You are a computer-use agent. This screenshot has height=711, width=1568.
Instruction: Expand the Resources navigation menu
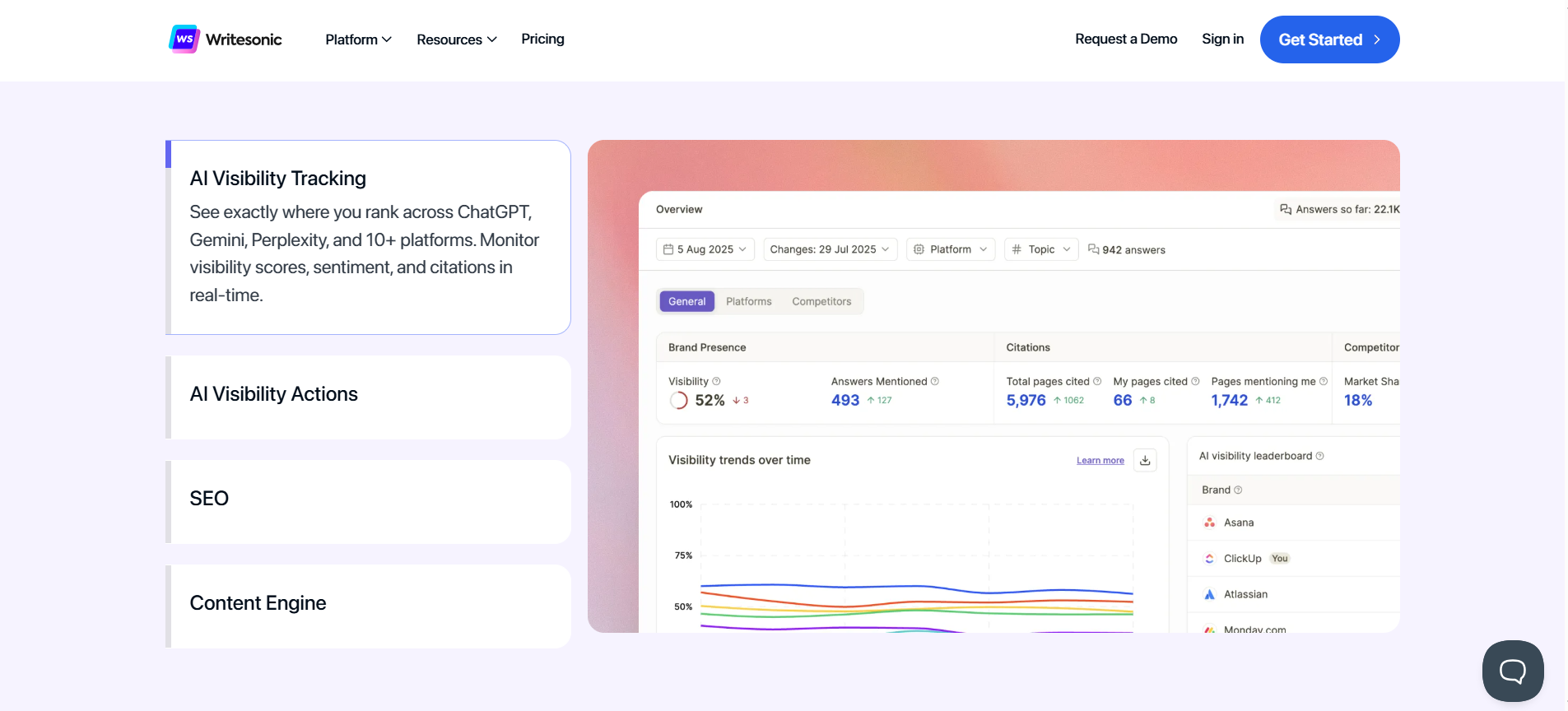[457, 39]
